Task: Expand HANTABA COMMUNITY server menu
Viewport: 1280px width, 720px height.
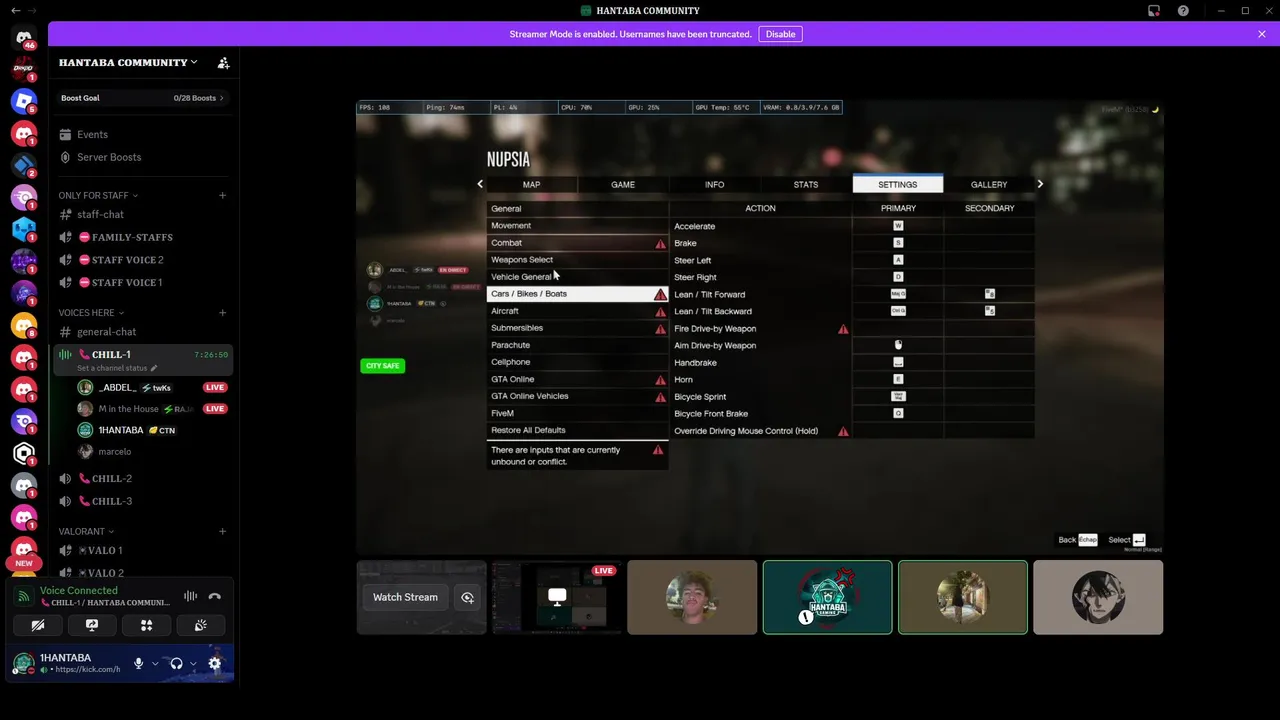Action: (128, 62)
